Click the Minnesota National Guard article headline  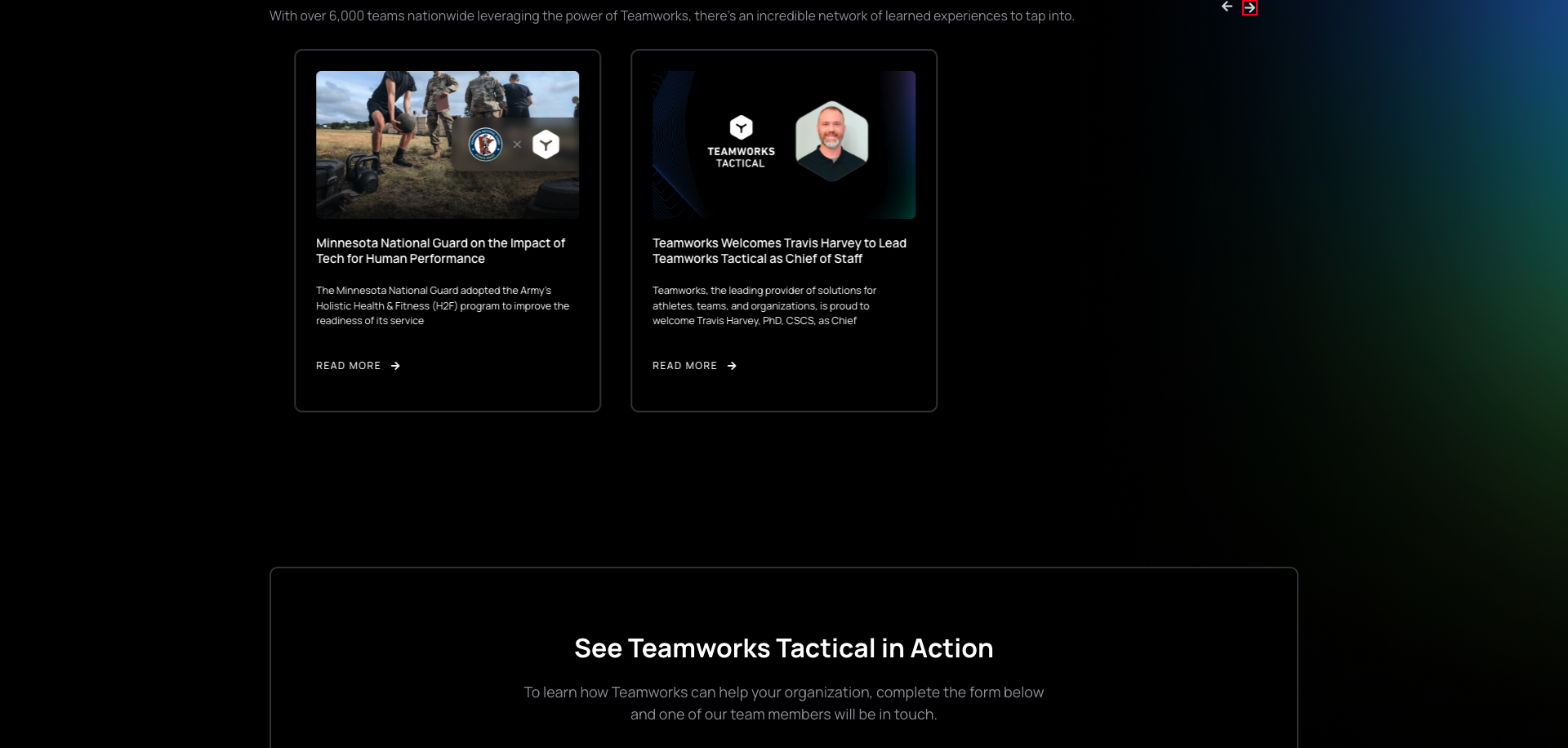(440, 251)
